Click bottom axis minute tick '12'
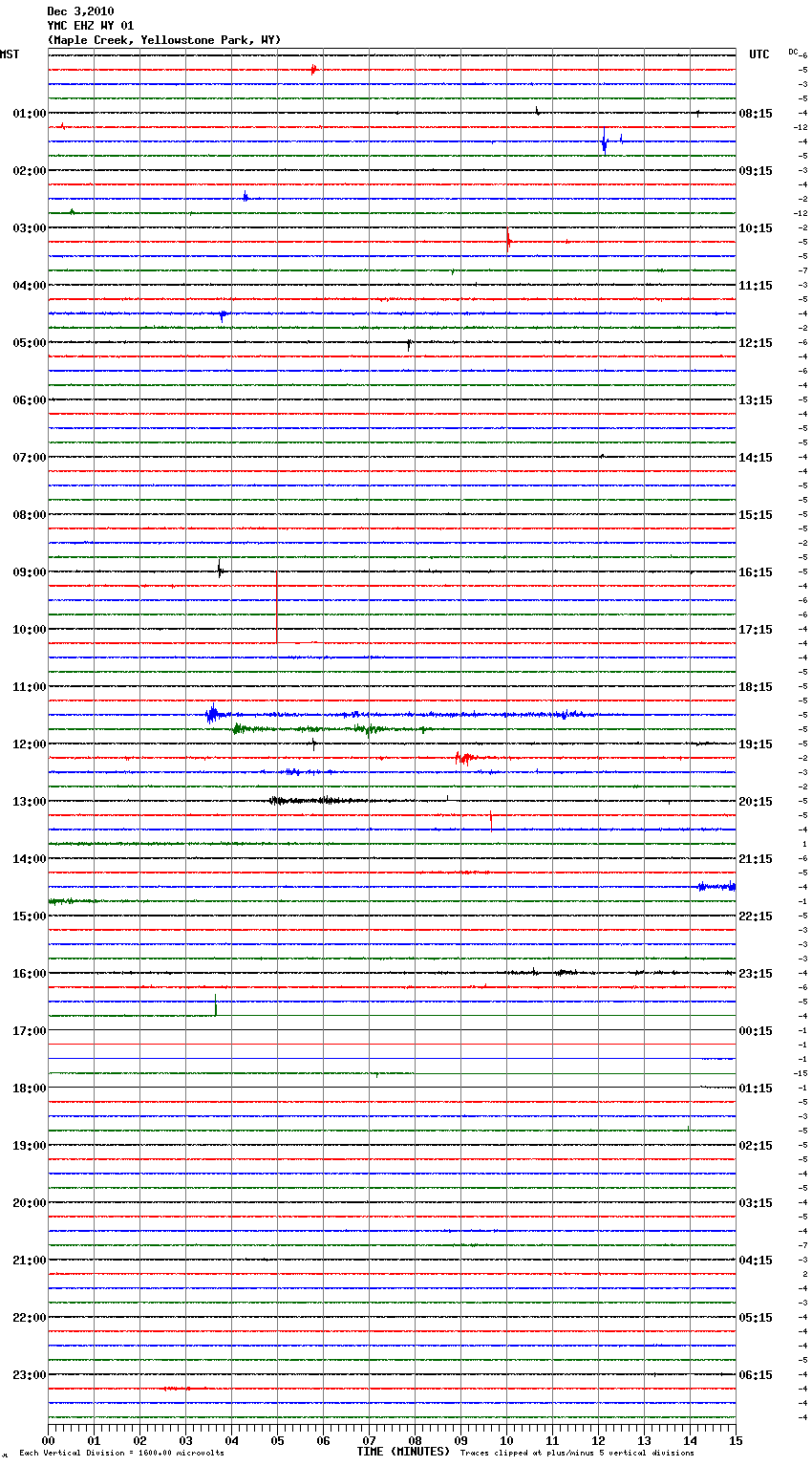Screen dimensions: 812x1466 [598, 1440]
